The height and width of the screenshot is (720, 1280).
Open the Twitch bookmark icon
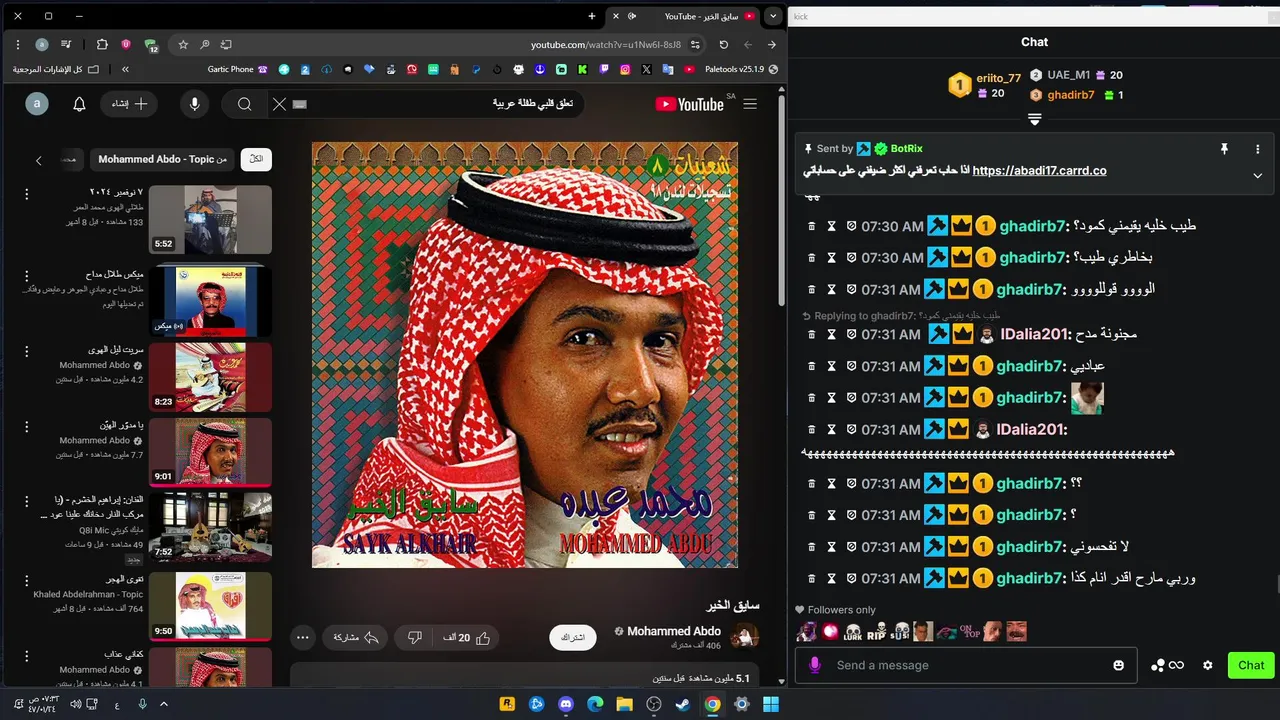(x=604, y=69)
